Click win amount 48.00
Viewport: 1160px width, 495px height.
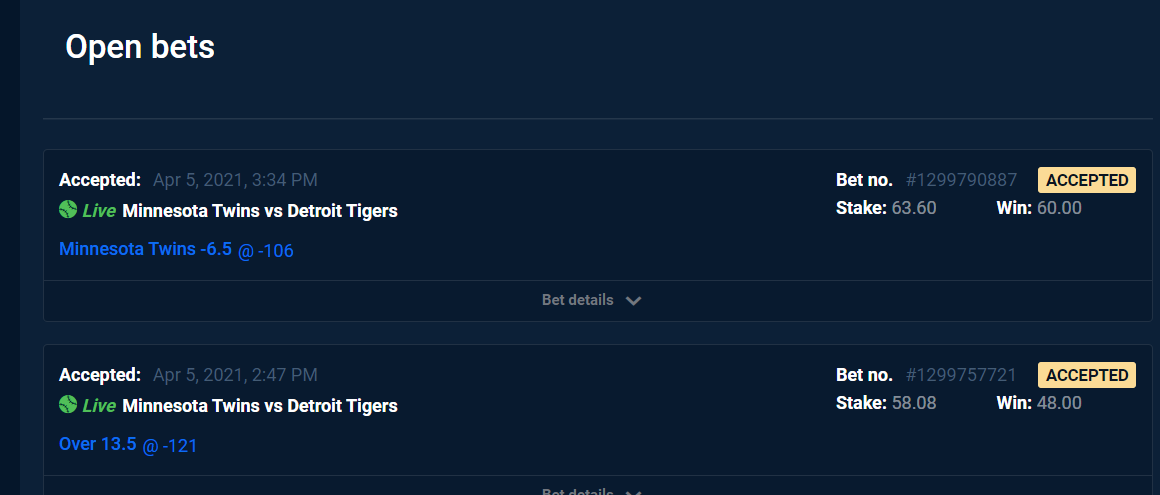coord(1059,403)
